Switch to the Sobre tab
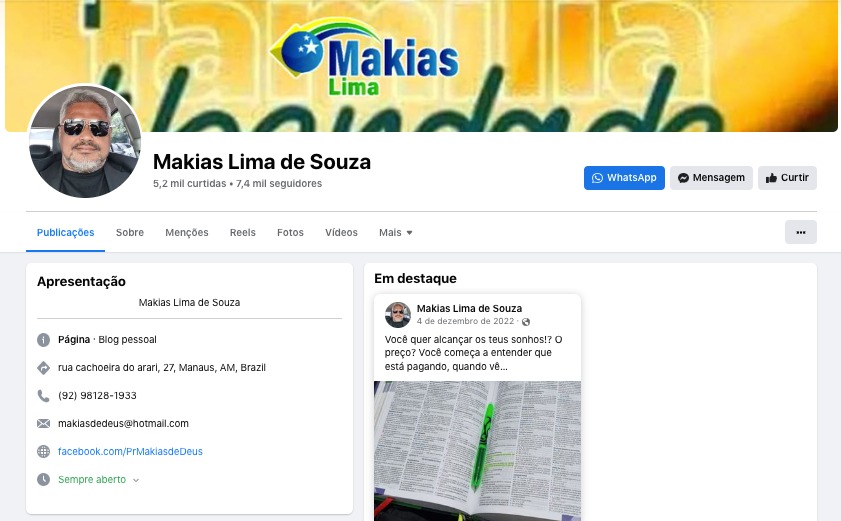 coord(130,232)
